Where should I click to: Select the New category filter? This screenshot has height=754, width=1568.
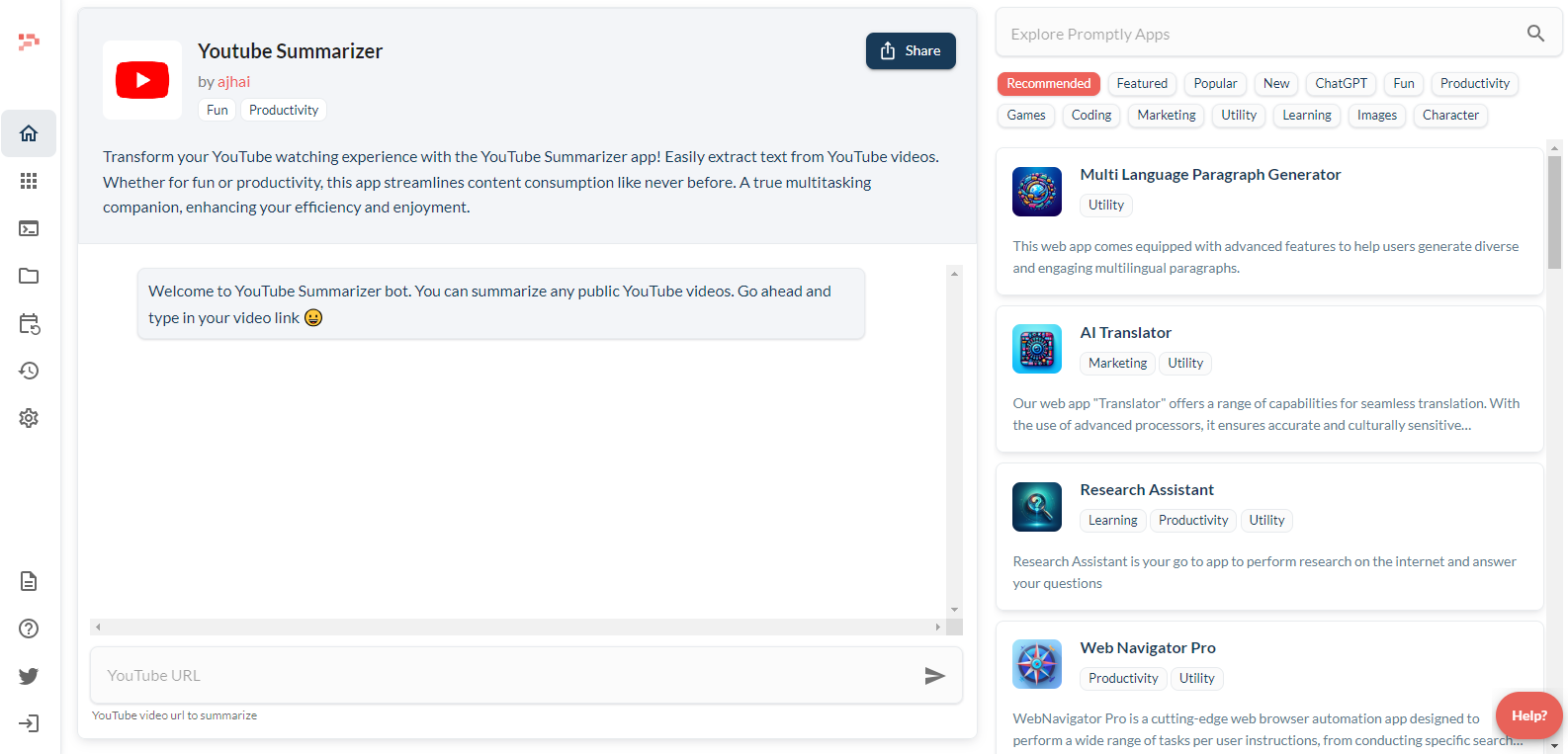[1276, 84]
